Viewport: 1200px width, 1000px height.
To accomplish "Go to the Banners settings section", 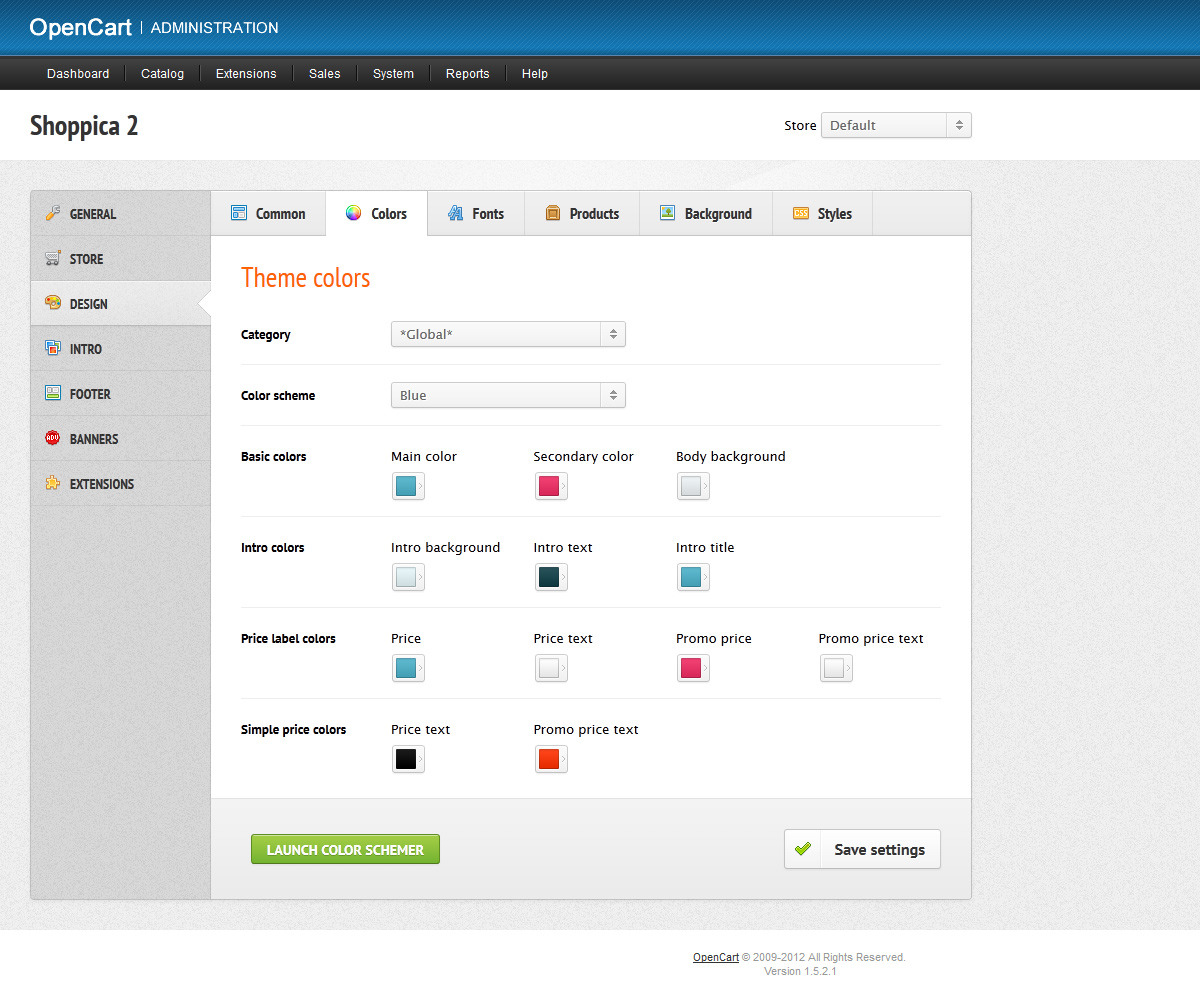I will [121, 439].
